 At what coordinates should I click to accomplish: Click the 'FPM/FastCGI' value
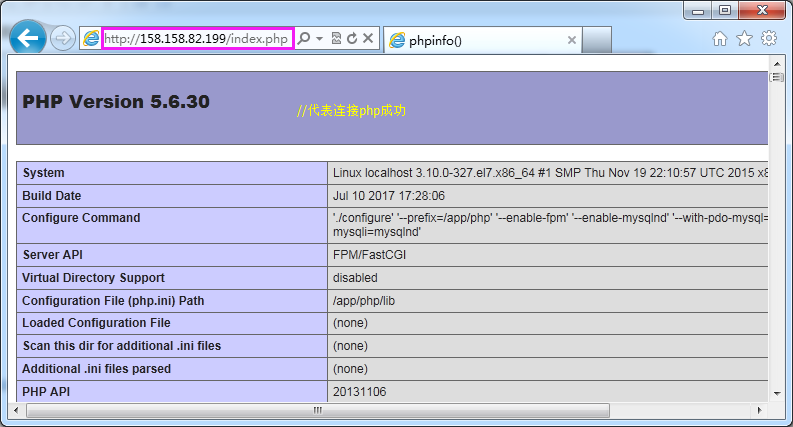[369, 255]
